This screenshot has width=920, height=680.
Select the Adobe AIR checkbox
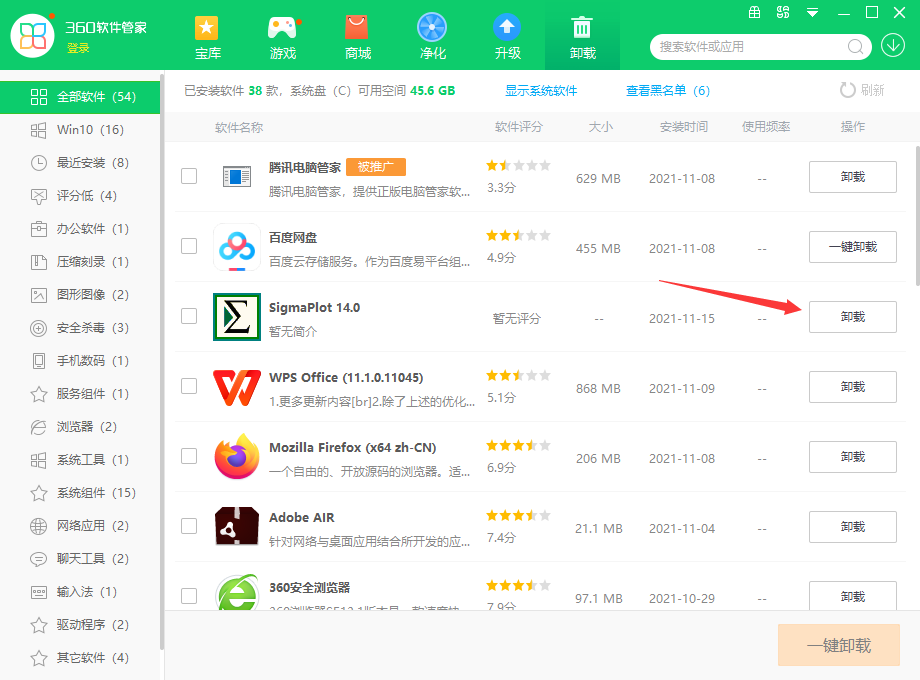[x=189, y=526]
